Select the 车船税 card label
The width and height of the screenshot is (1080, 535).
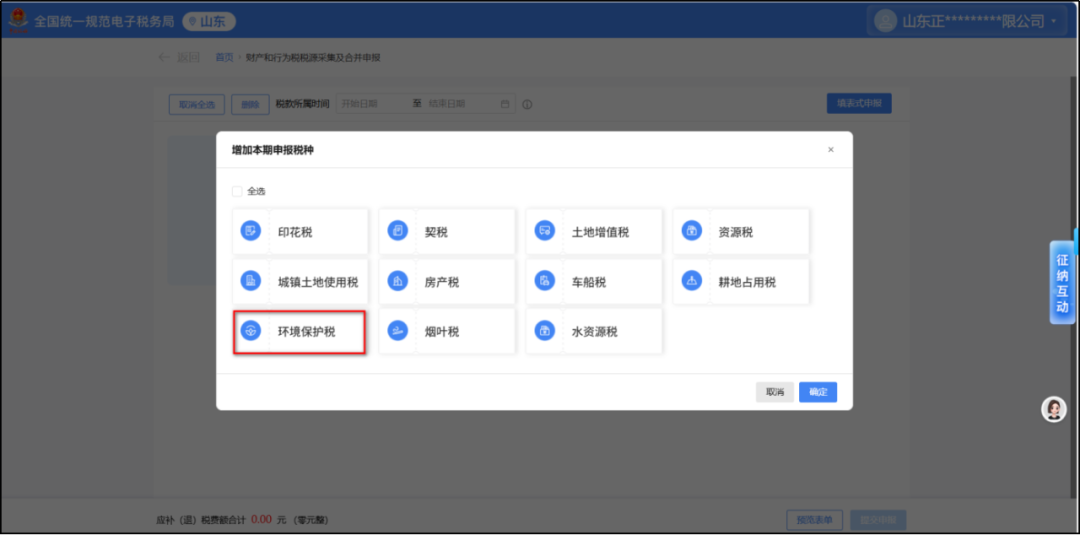click(589, 282)
